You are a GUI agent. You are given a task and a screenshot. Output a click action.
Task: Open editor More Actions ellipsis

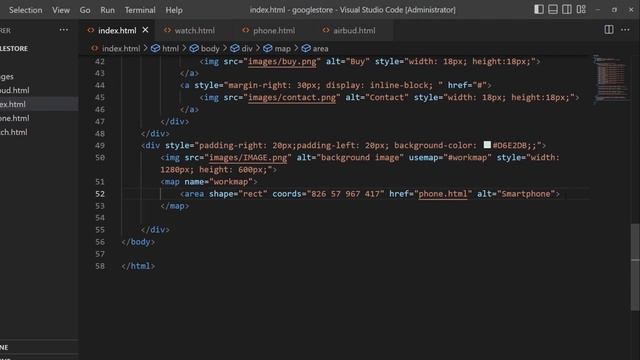(x=625, y=29)
